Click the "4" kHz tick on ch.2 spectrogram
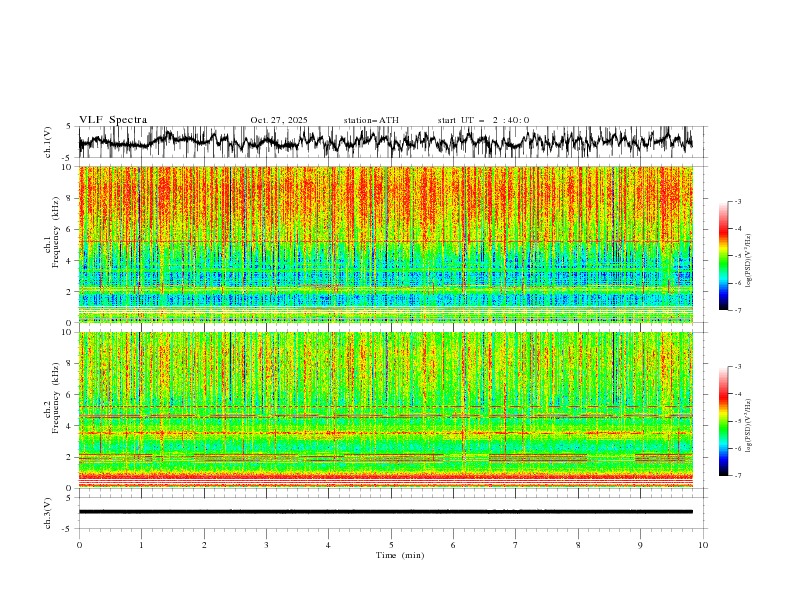The image size is (792, 612). pyautogui.click(x=71, y=426)
